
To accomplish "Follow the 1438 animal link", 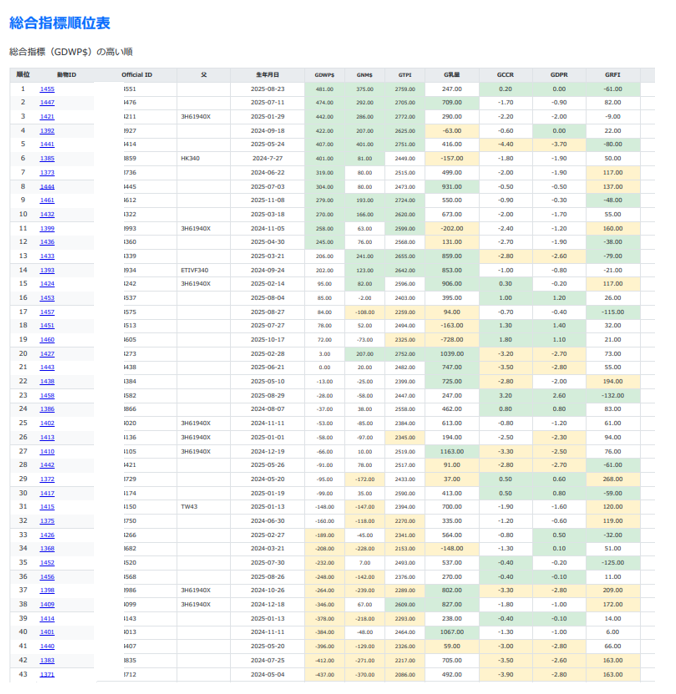I will 47,382.
